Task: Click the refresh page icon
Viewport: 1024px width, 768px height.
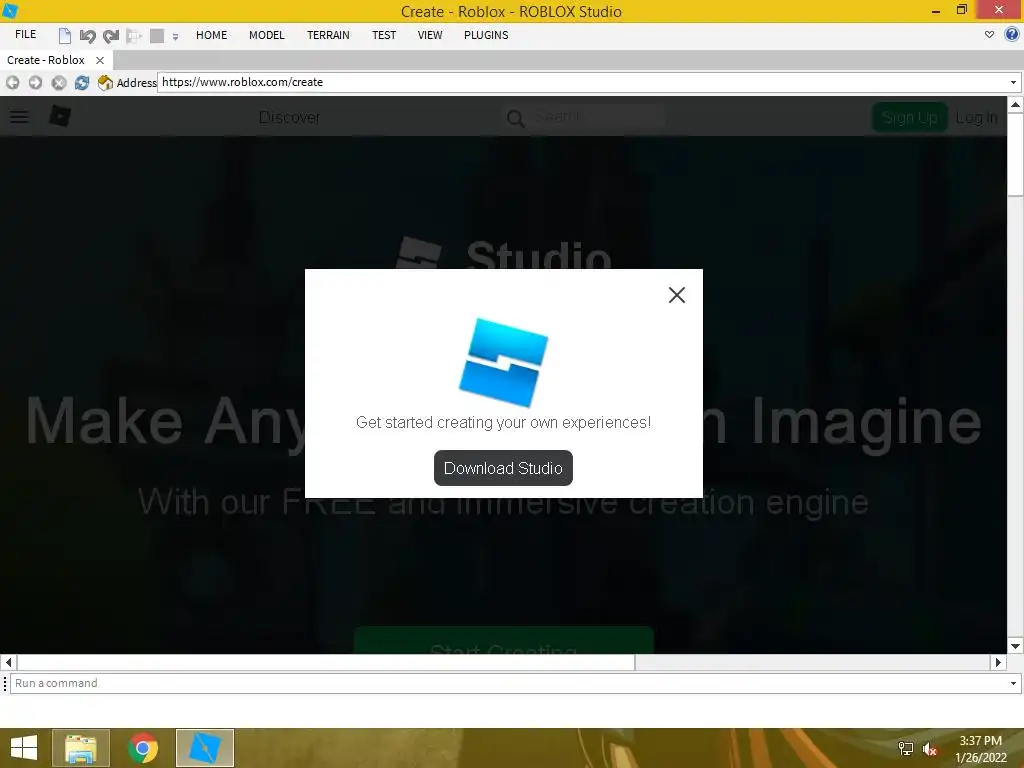Action: pyautogui.click(x=82, y=82)
